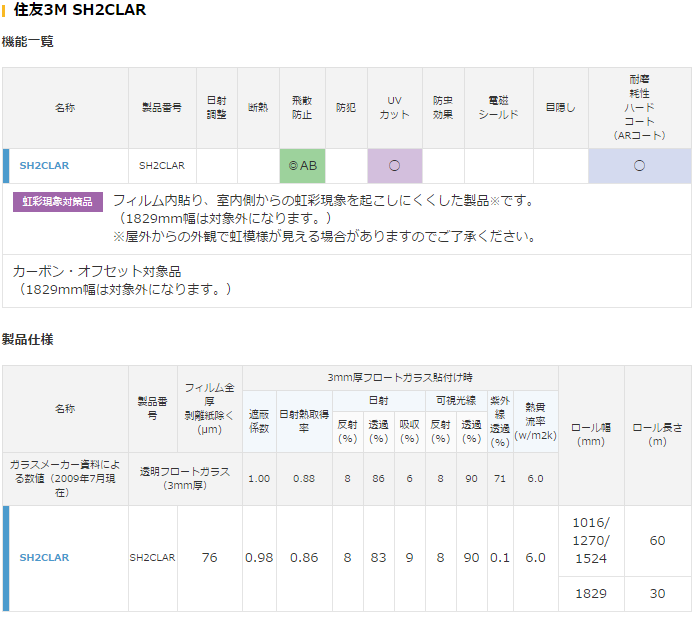Click the 76 film thickness value
The width and height of the screenshot is (699, 617).
(210, 557)
